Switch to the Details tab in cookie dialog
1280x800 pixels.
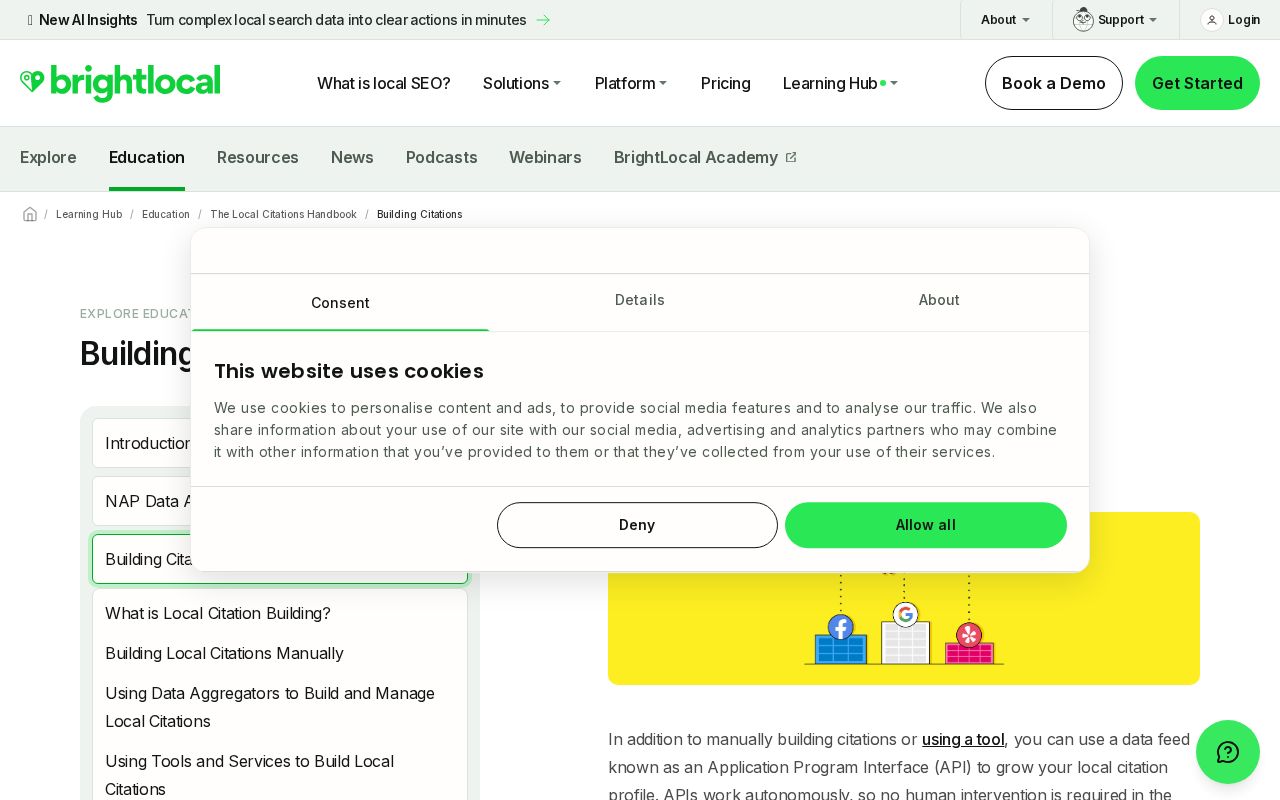[640, 300]
